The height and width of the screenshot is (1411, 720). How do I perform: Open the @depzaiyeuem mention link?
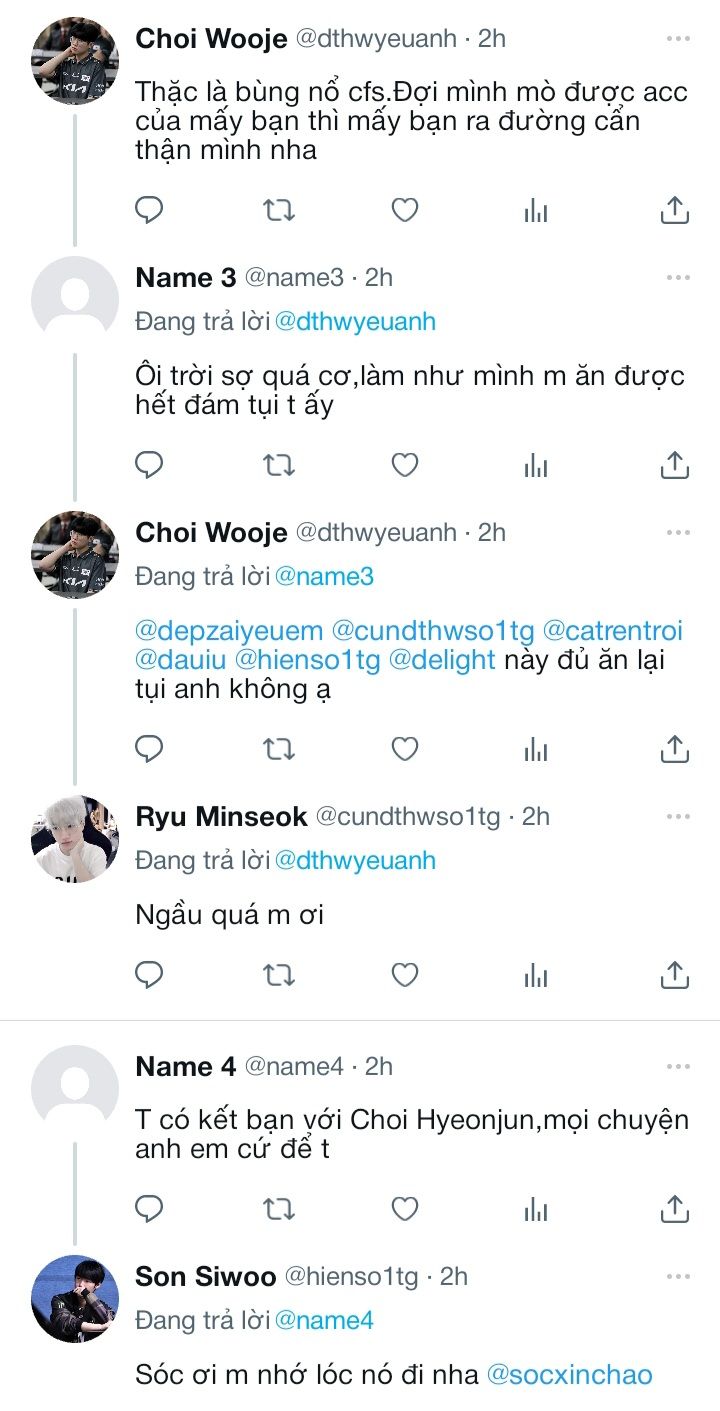pos(229,631)
